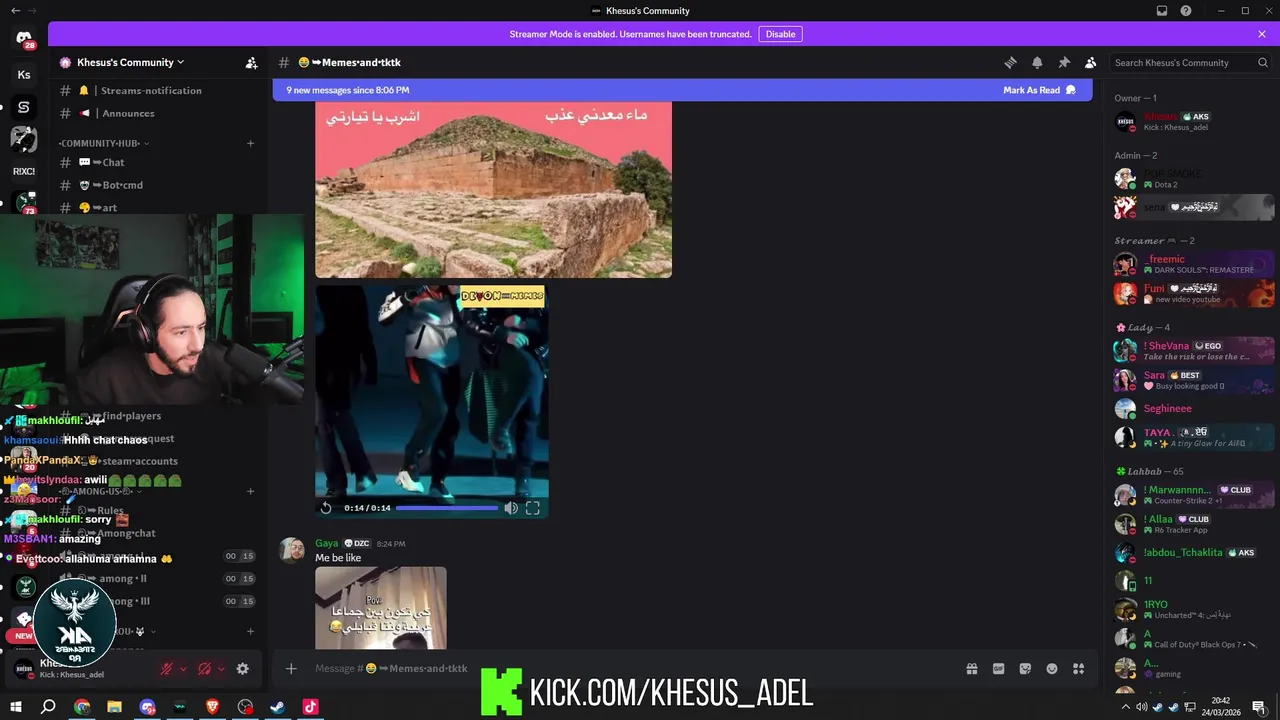Viewport: 1280px width, 720px height.
Task: Open the sticker picker
Action: [1025, 668]
